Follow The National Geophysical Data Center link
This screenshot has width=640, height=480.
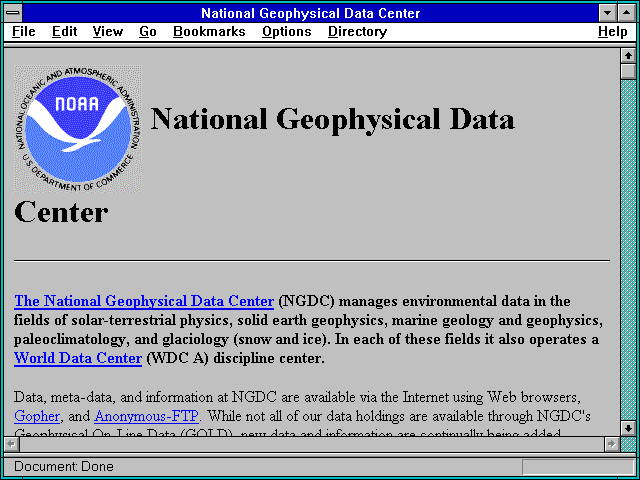pos(144,301)
